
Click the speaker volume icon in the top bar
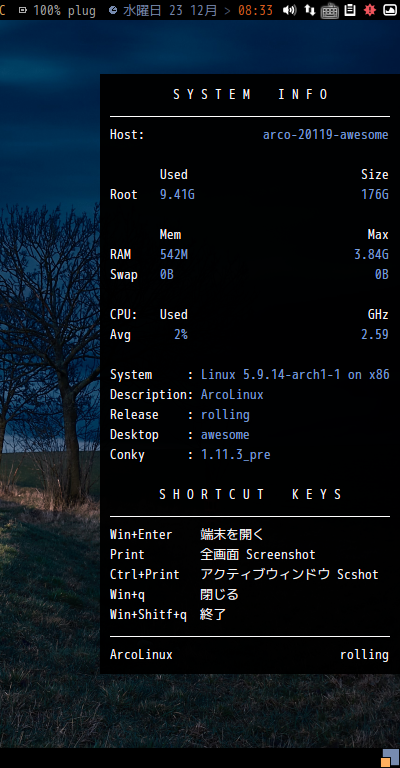290,10
